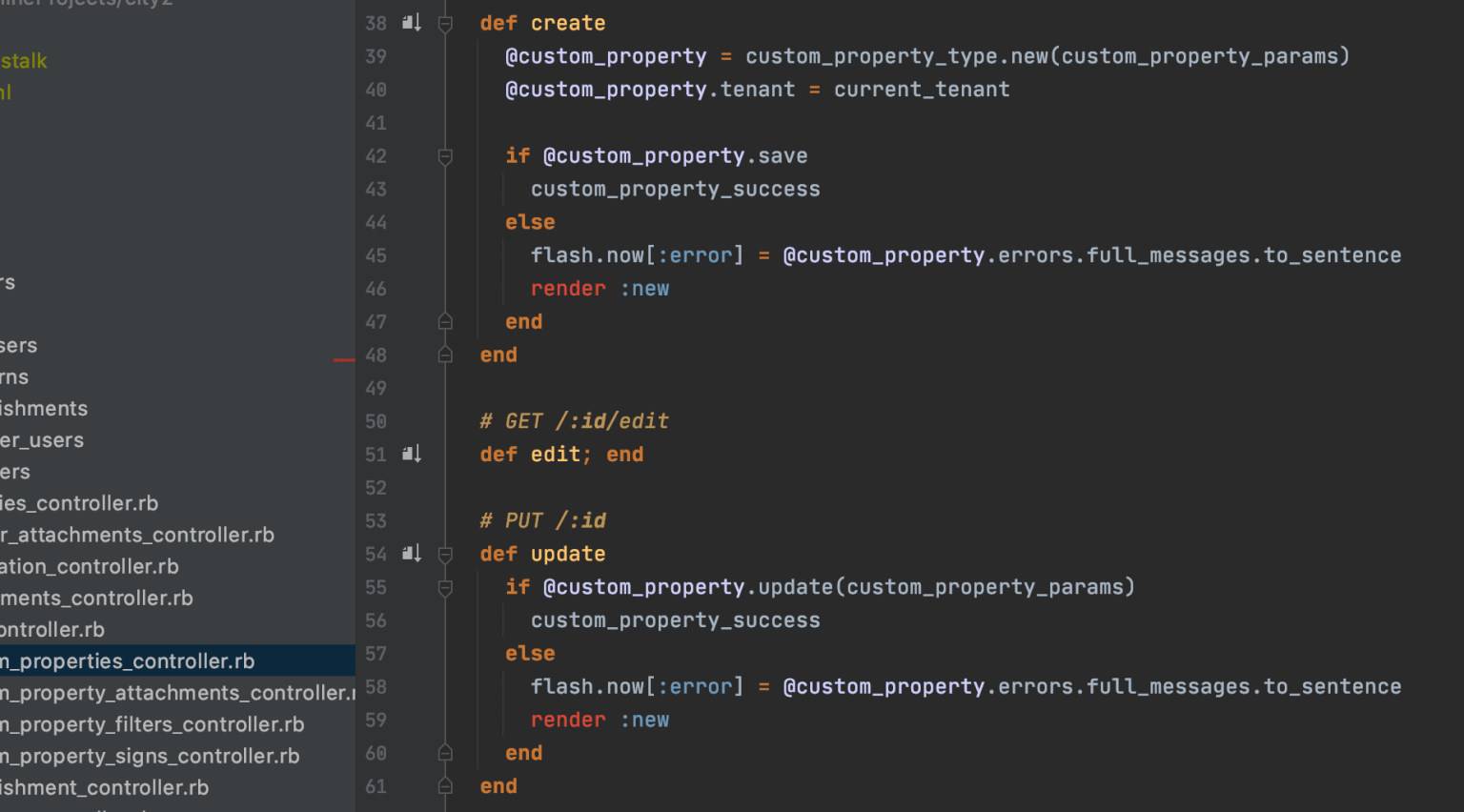Select the er_users item in the project tree
This screenshot has height=812, width=1464.
[41, 439]
